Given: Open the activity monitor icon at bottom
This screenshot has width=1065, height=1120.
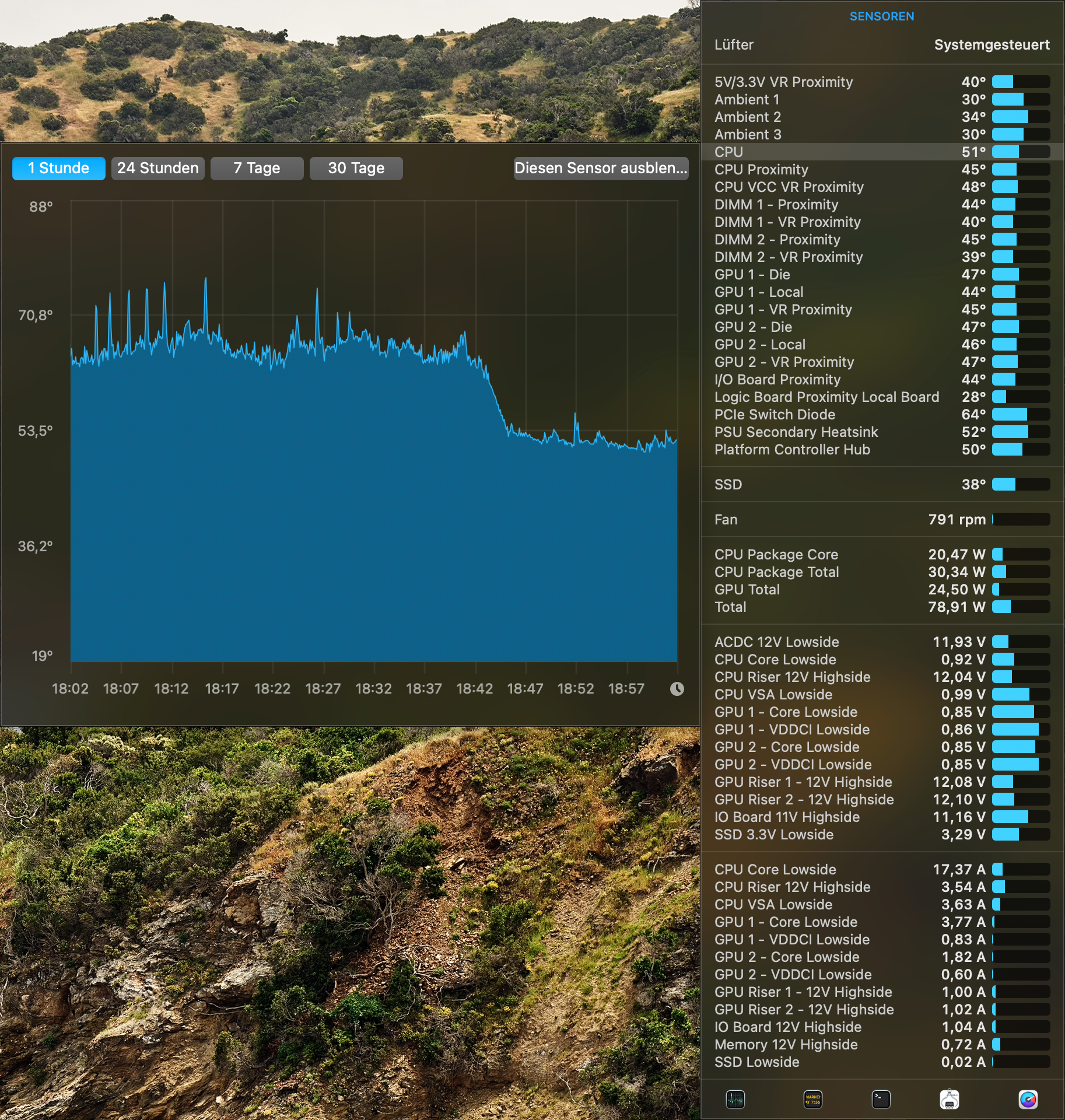Looking at the screenshot, I should [736, 1099].
